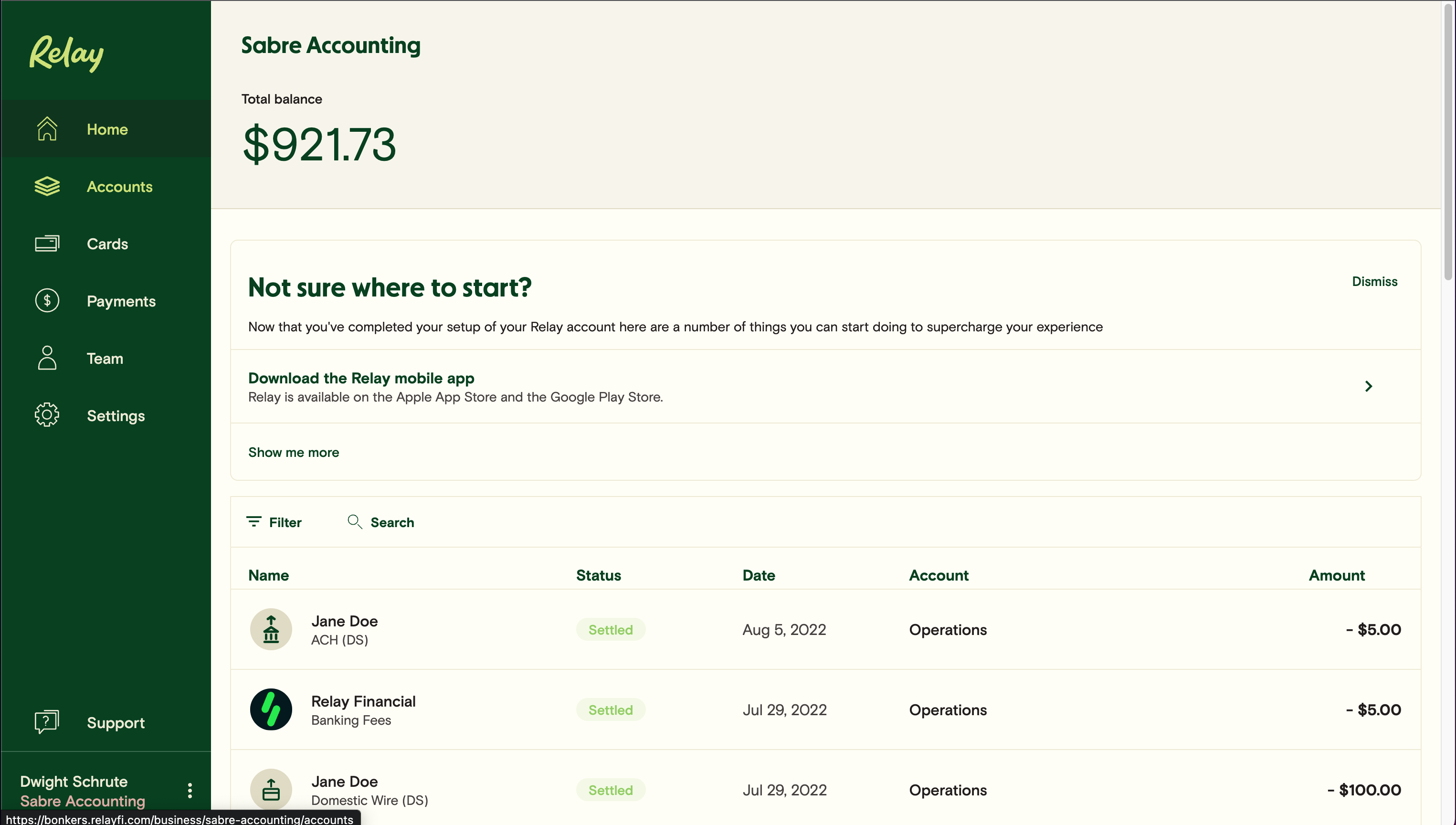Click the - $5.00 amount for ACH row
Image resolution: width=1456 pixels, height=825 pixels.
click(x=1373, y=630)
